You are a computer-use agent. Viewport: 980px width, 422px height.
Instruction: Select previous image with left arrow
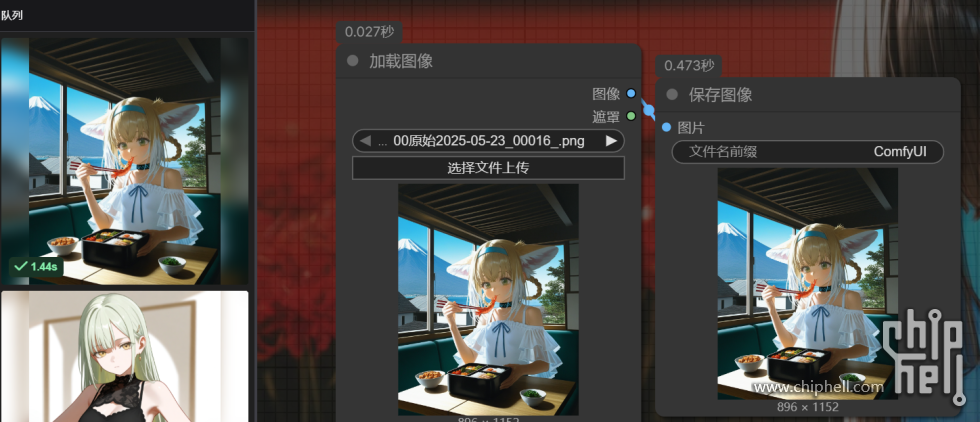point(365,141)
